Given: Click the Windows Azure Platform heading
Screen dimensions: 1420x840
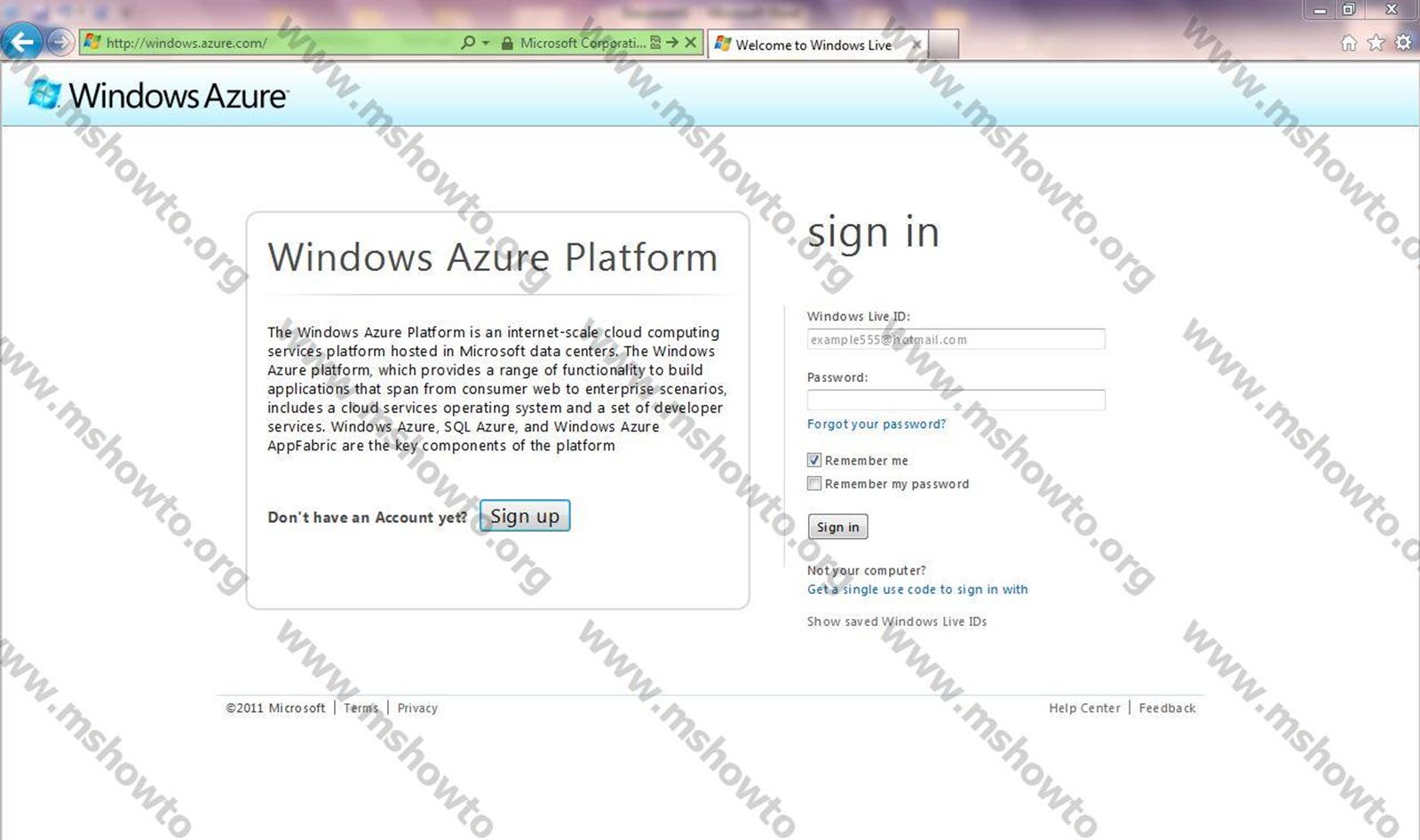Looking at the screenshot, I should click(493, 258).
